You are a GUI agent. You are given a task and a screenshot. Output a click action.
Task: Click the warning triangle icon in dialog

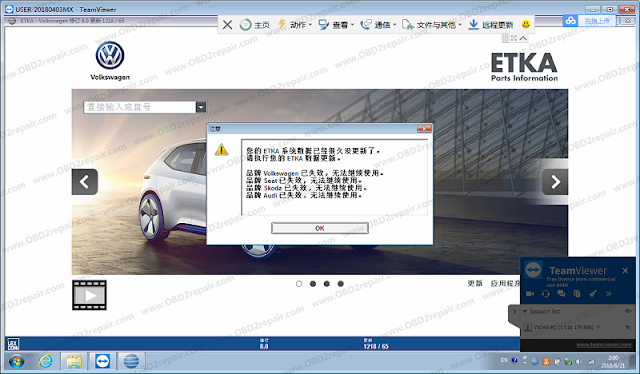222,149
